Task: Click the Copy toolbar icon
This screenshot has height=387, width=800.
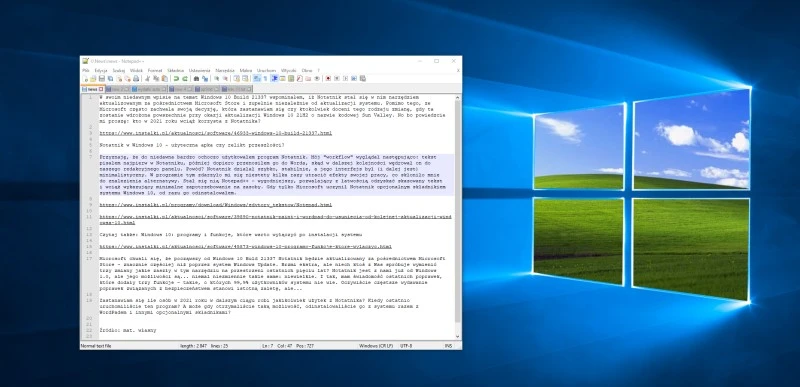Action: 156,79
